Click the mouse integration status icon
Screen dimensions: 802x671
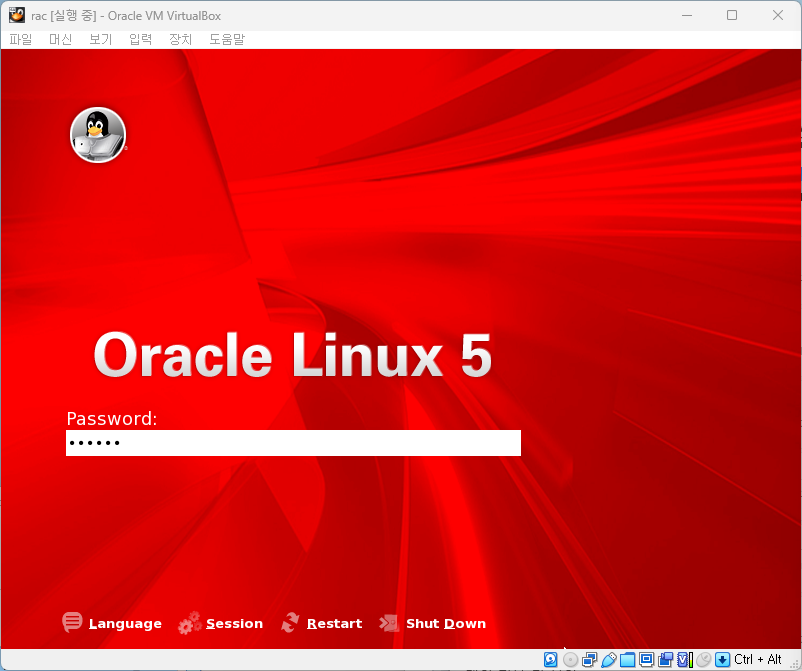pos(704,660)
